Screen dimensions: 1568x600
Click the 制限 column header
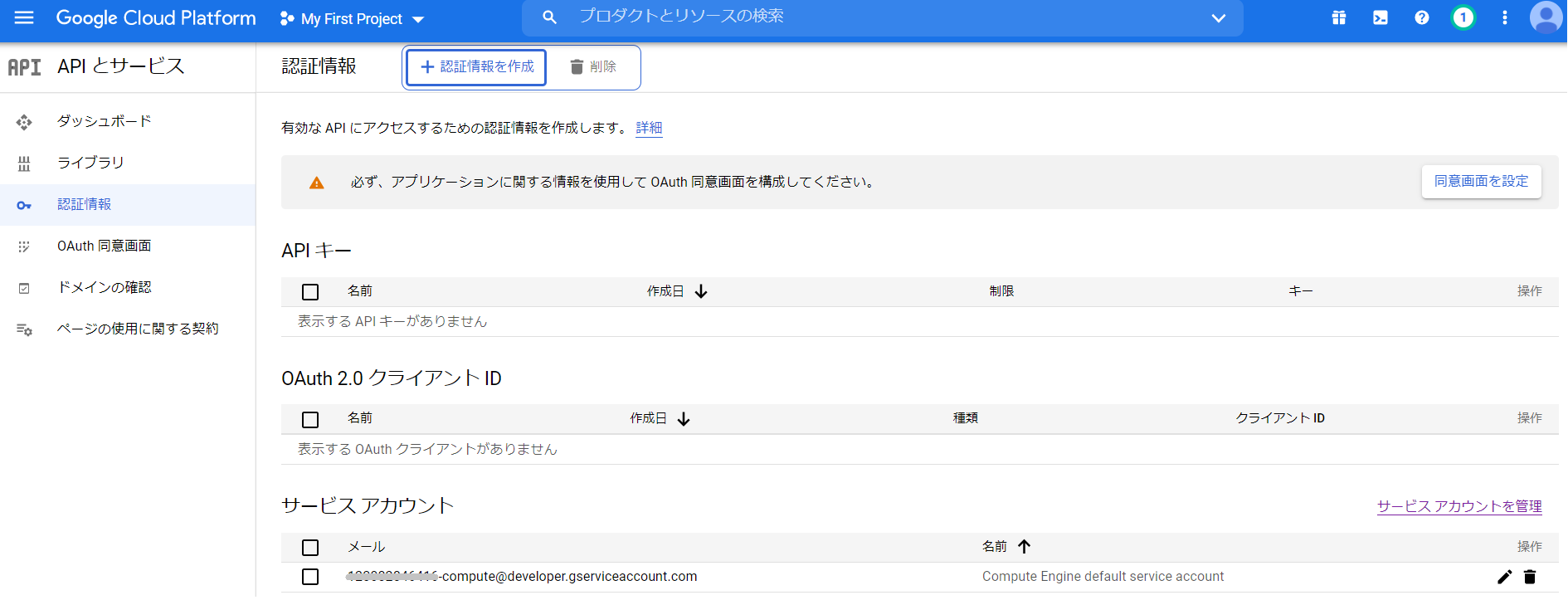pos(1001,291)
